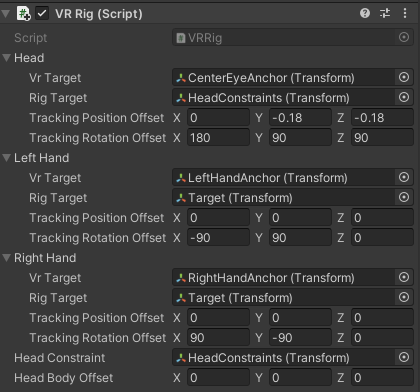420x392 pixels.
Task: Click the object picker for the CenterEyeAnchor field
Action: click(x=404, y=77)
